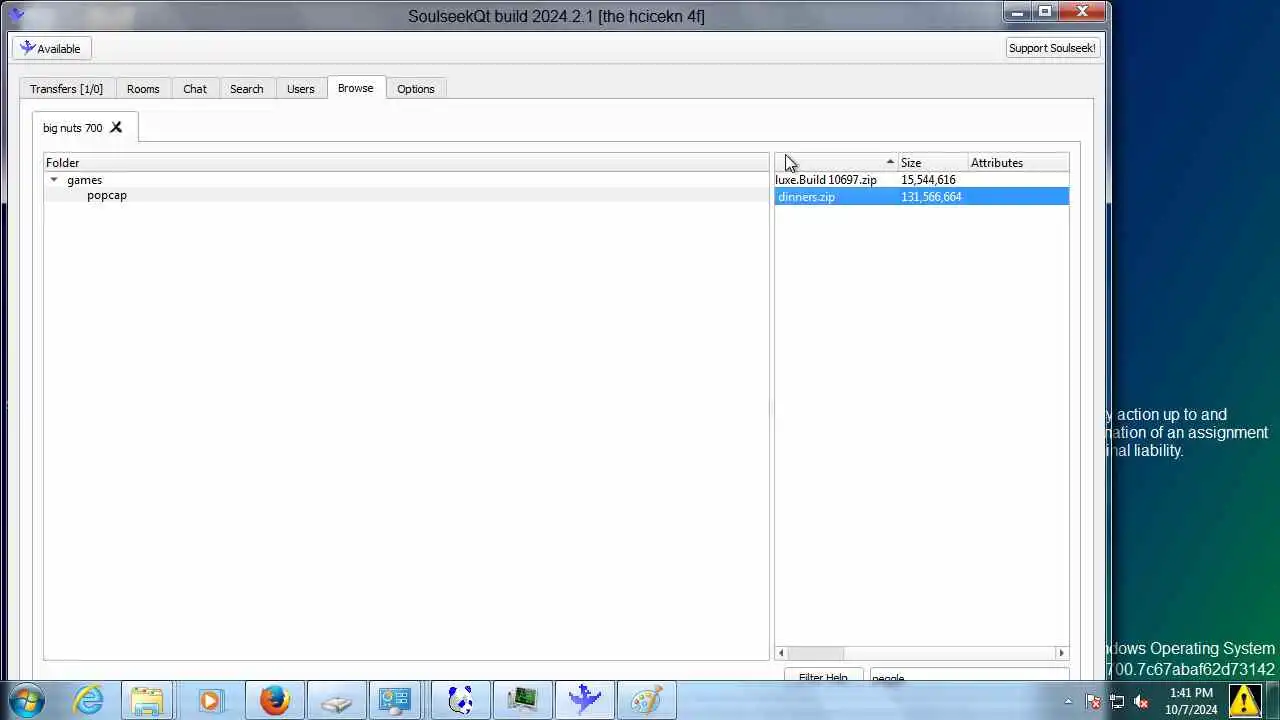Maximize the SoulseekQt window
The image size is (1280, 720).
(x=1045, y=12)
